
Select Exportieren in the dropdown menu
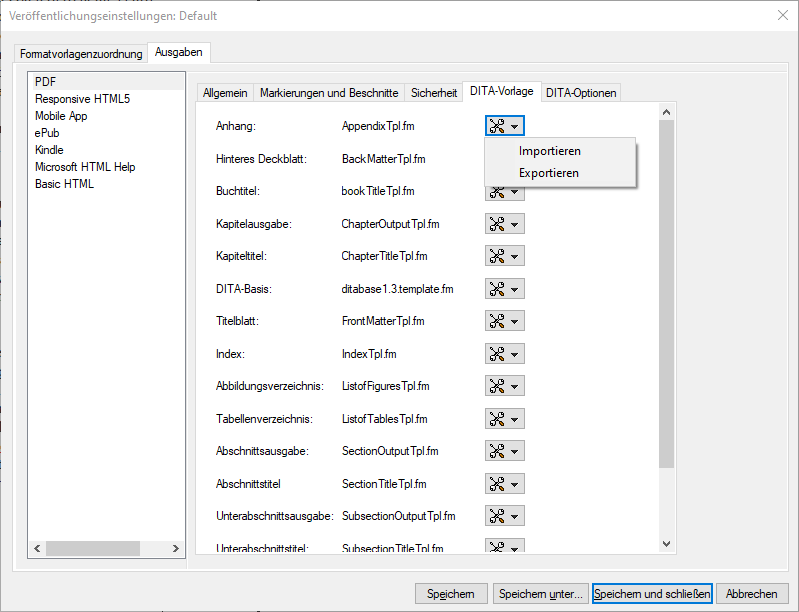point(548,173)
